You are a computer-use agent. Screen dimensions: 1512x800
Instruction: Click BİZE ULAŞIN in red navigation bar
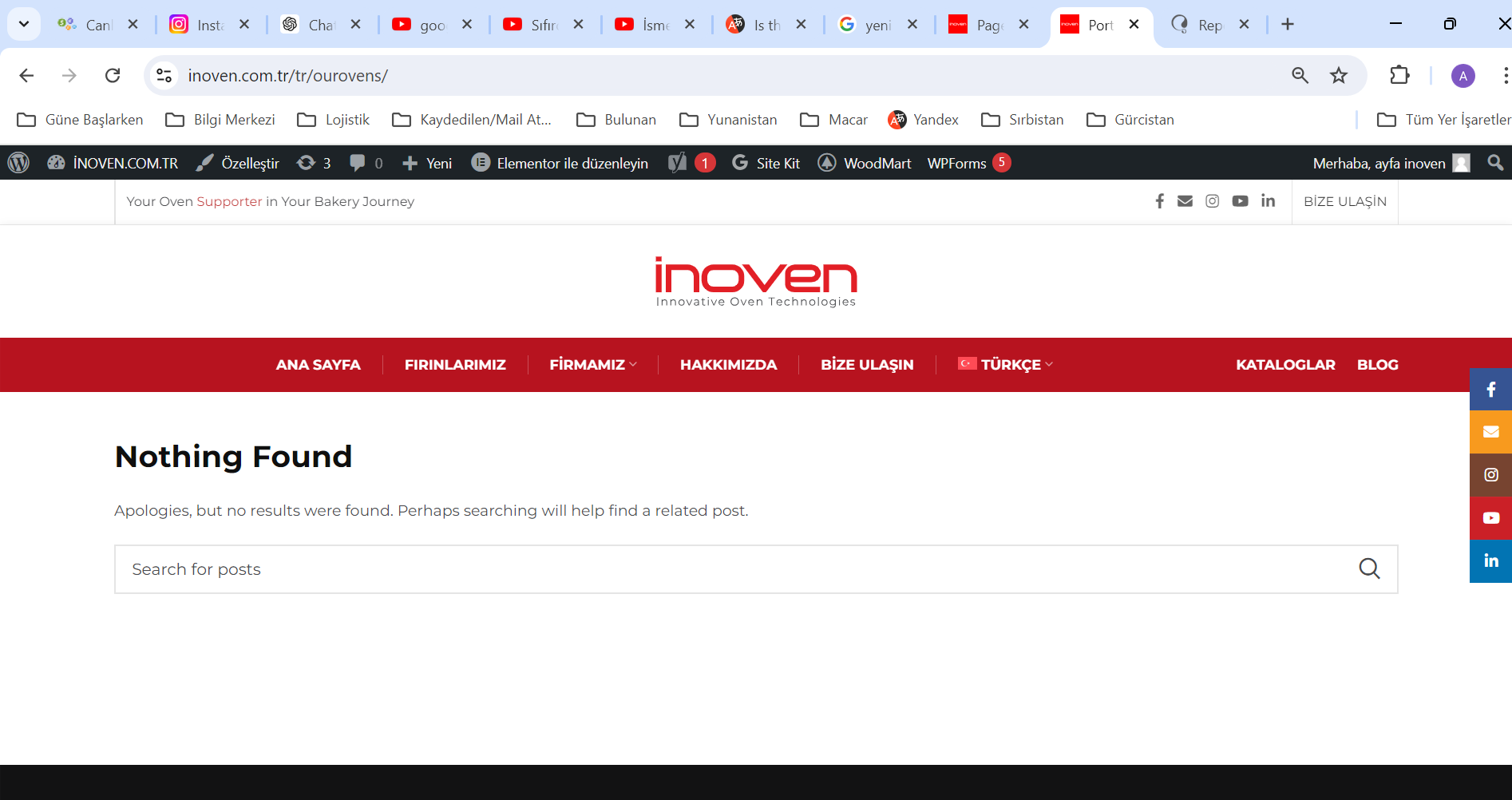[x=867, y=365]
